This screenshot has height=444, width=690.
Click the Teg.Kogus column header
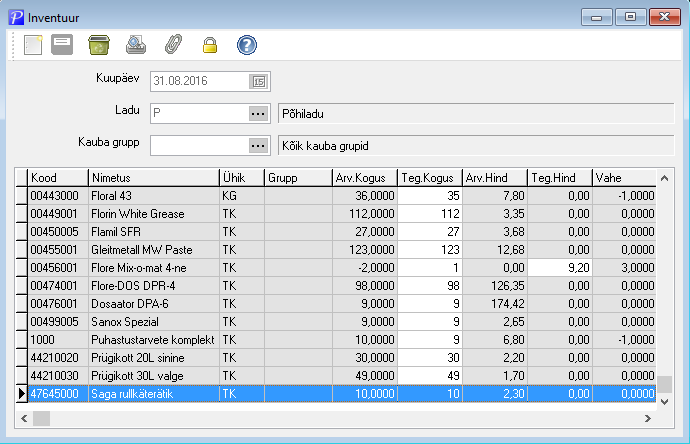430,178
